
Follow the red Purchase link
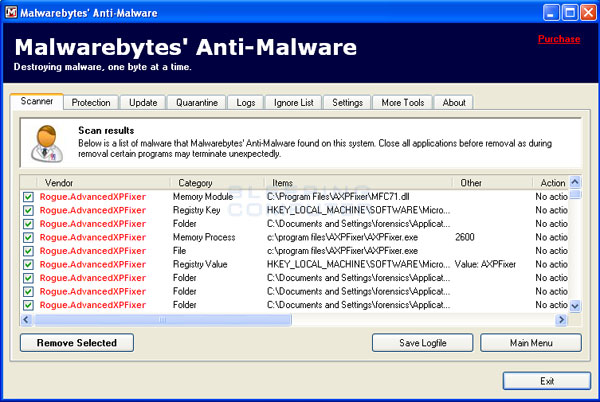[x=559, y=39]
